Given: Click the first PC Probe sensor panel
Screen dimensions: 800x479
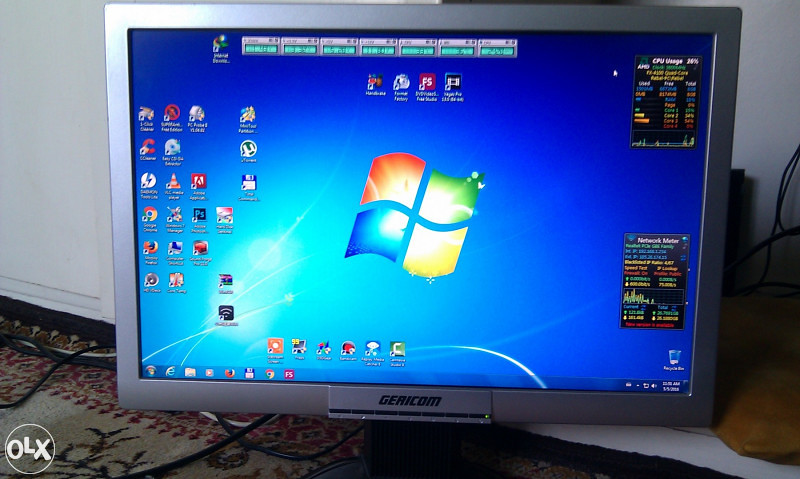Looking at the screenshot, I should 260,46.
